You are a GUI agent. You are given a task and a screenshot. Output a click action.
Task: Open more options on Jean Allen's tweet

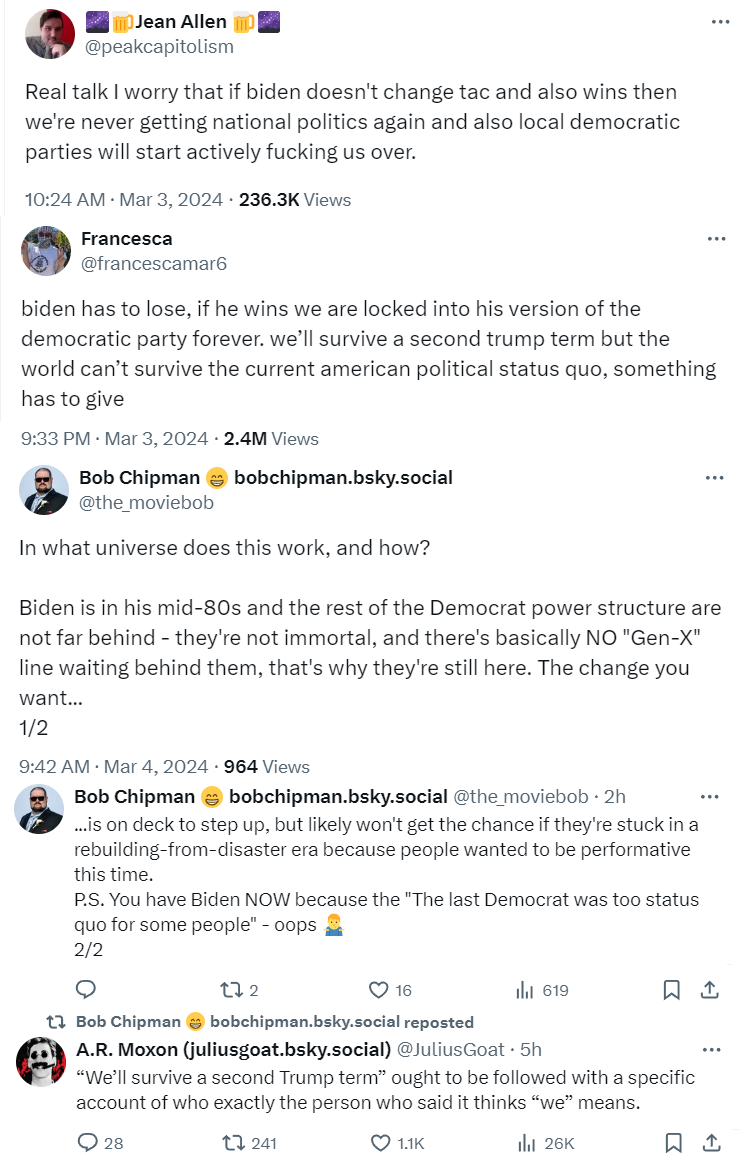coord(720,22)
